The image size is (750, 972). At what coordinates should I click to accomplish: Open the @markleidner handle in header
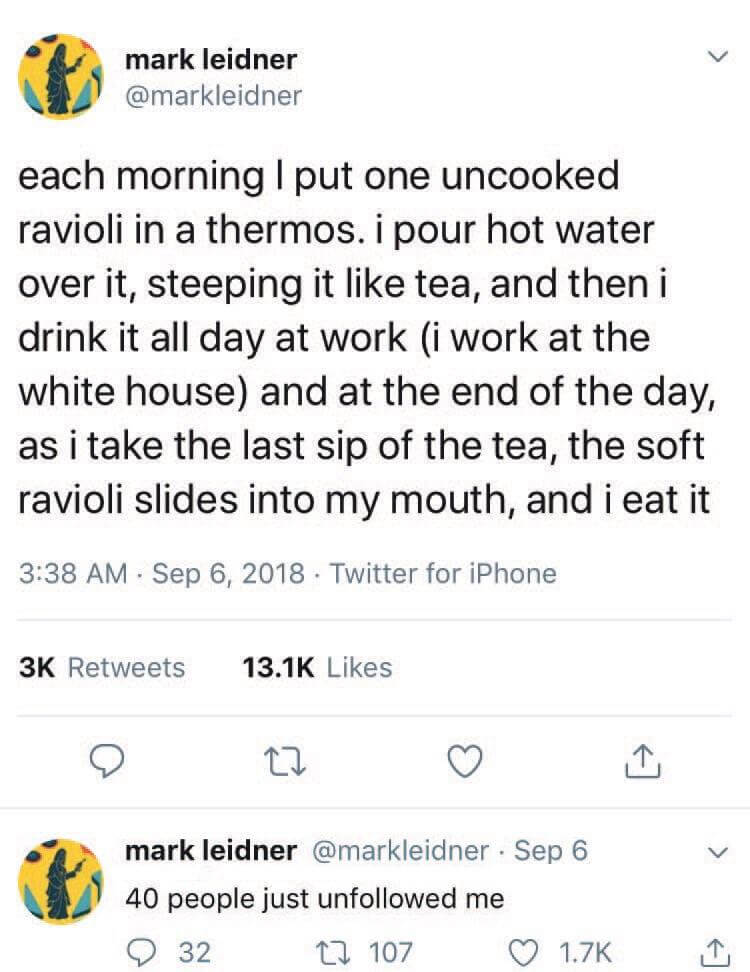[x=213, y=96]
